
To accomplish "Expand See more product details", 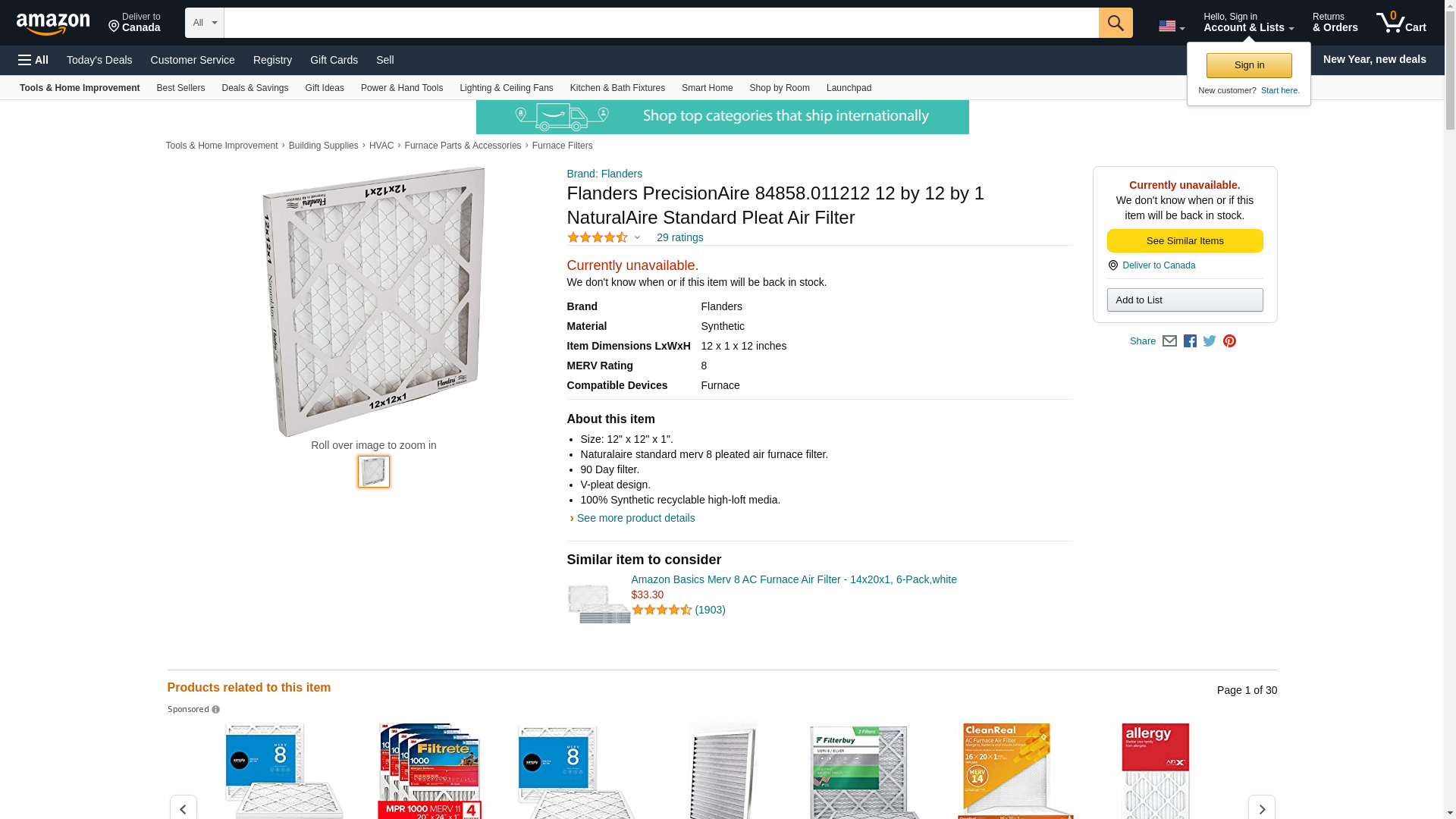I will tap(635, 518).
